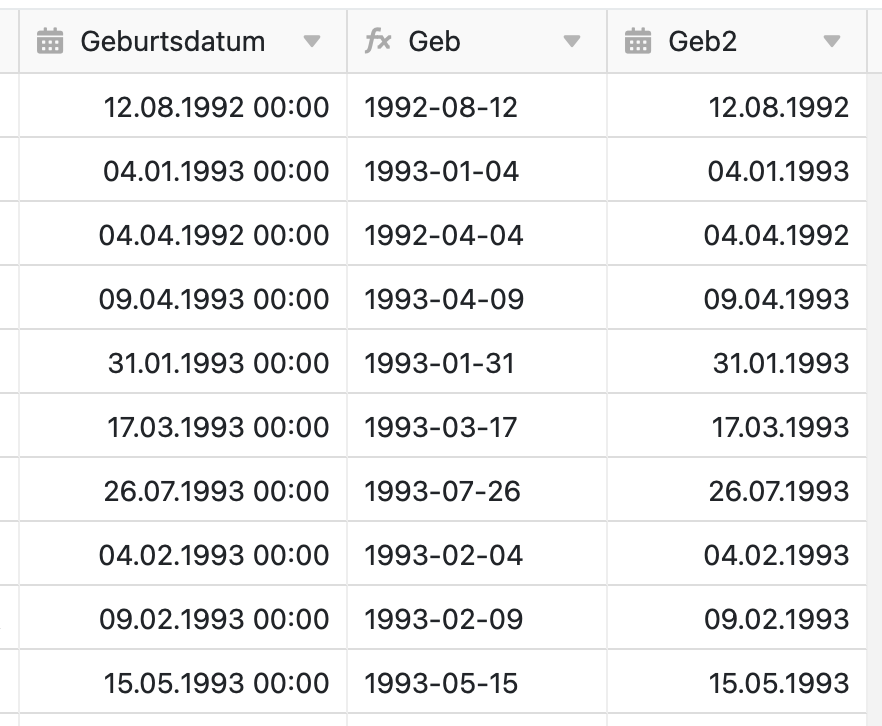Click Geburtsdatum cell 09.04.1993 00:00
Viewport: 882px width, 726px height.
tap(214, 299)
